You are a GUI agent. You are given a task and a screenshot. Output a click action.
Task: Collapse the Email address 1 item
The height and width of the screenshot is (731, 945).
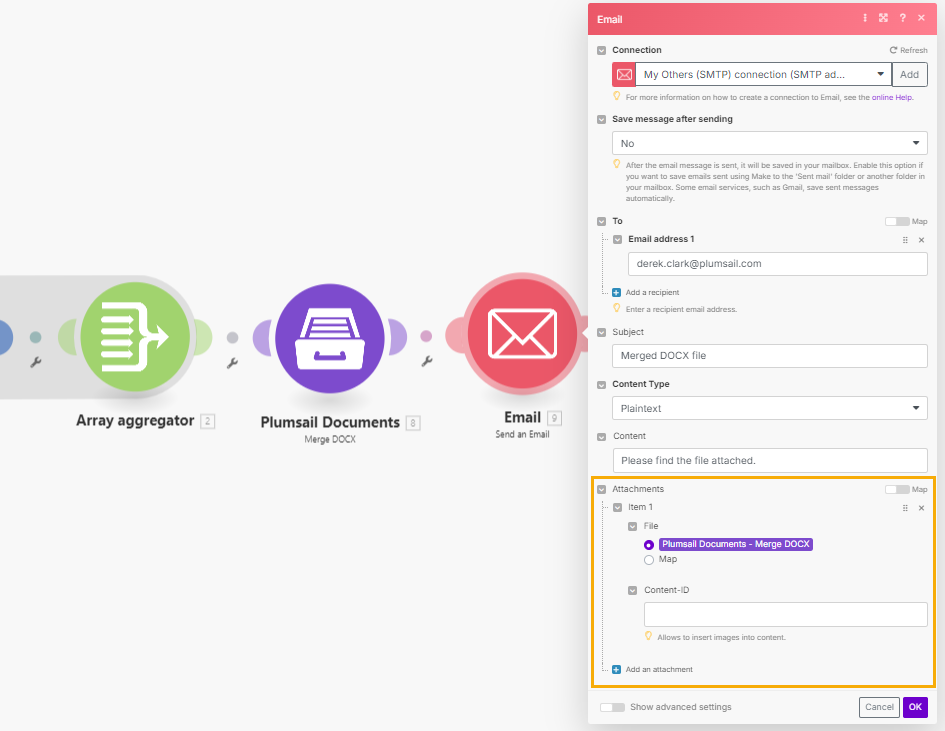617,239
